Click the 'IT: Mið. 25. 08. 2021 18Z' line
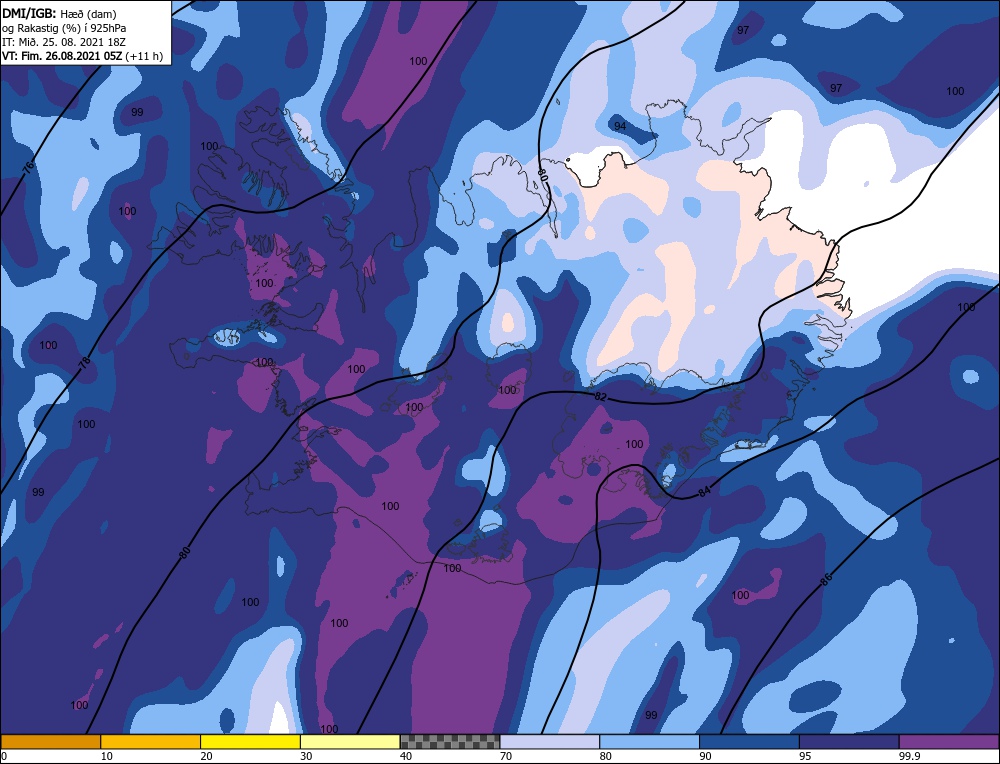The height and width of the screenshot is (764, 1000). click(64, 42)
